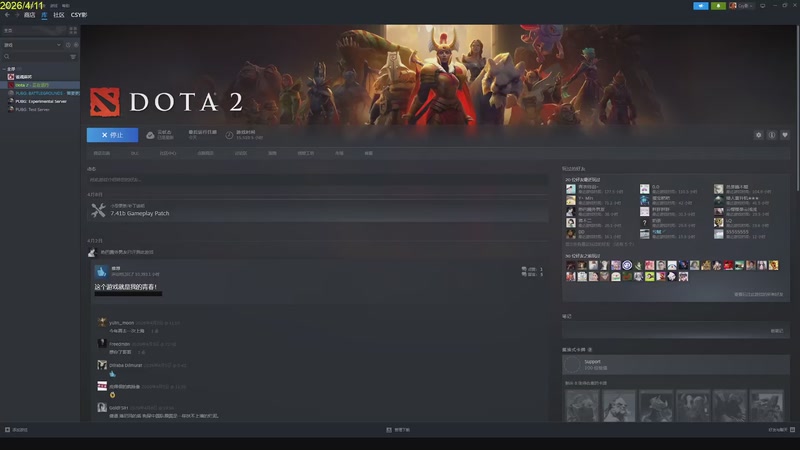This screenshot has width=800, height=450.
Task: Click the blue announcements megaphone button
Action: 701,6
